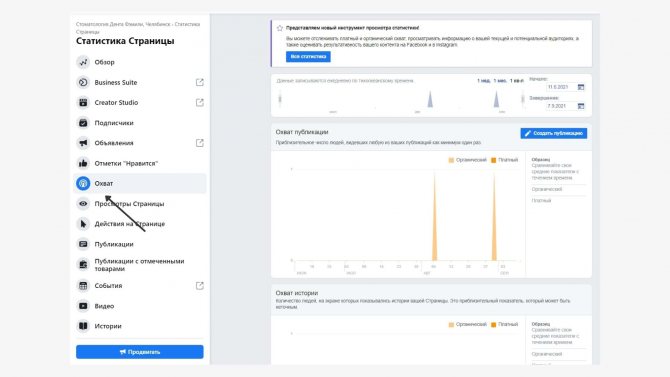
Task: Click the blue Охват reach icon
Action: [x=83, y=183]
